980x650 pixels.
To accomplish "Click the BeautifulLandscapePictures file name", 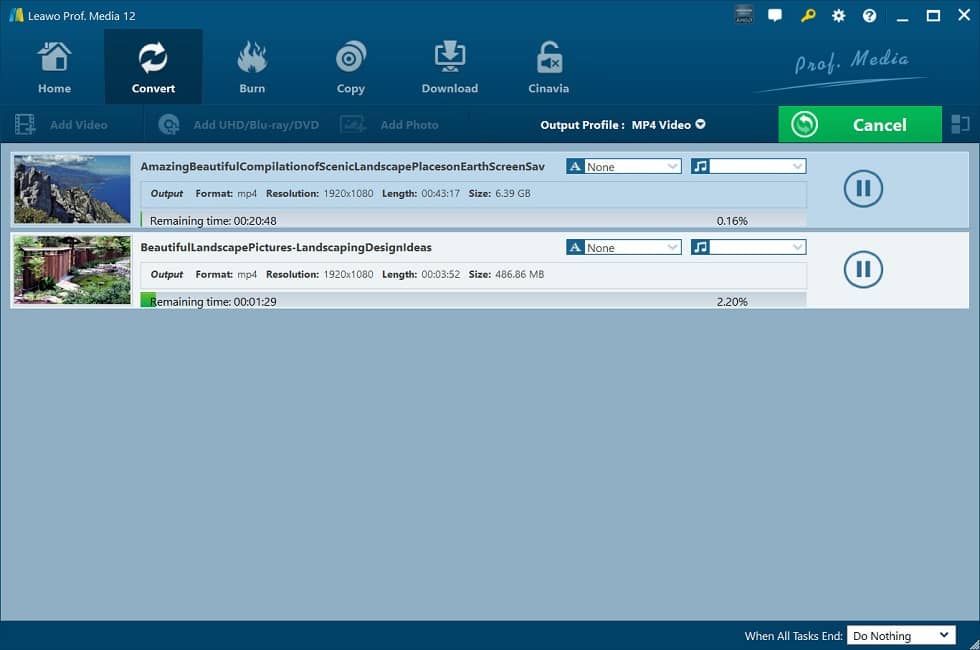I will pyautogui.click(x=286, y=248).
